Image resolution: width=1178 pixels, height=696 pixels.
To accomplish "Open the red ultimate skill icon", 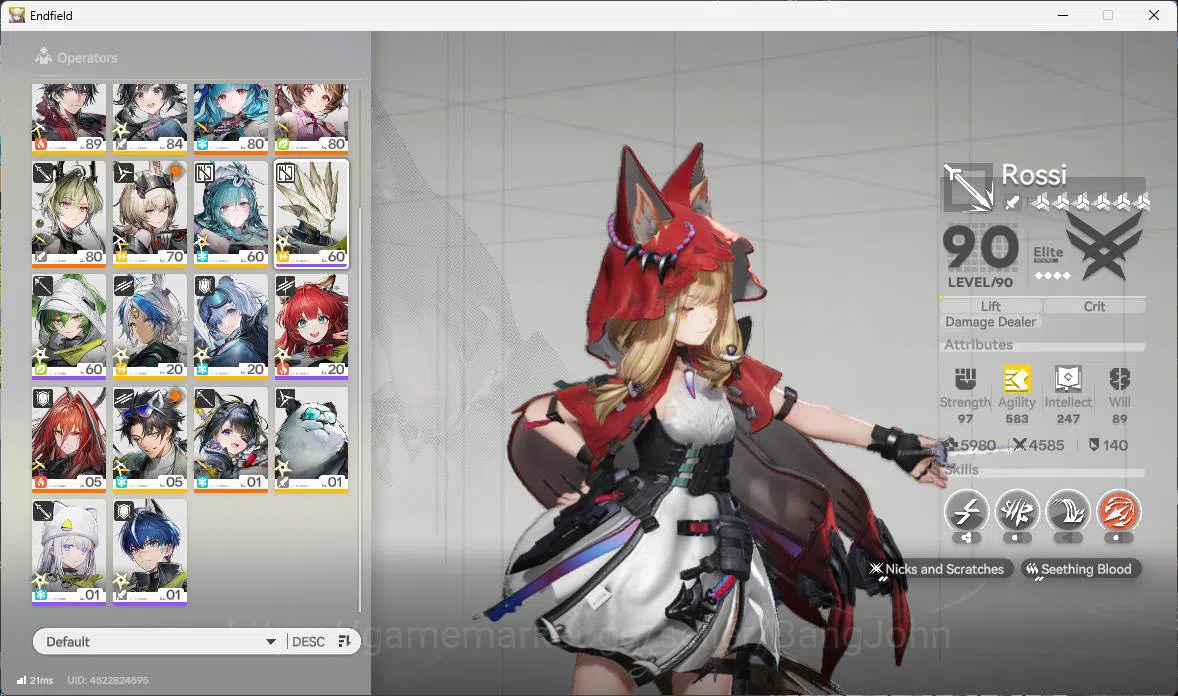I will tap(1119, 512).
